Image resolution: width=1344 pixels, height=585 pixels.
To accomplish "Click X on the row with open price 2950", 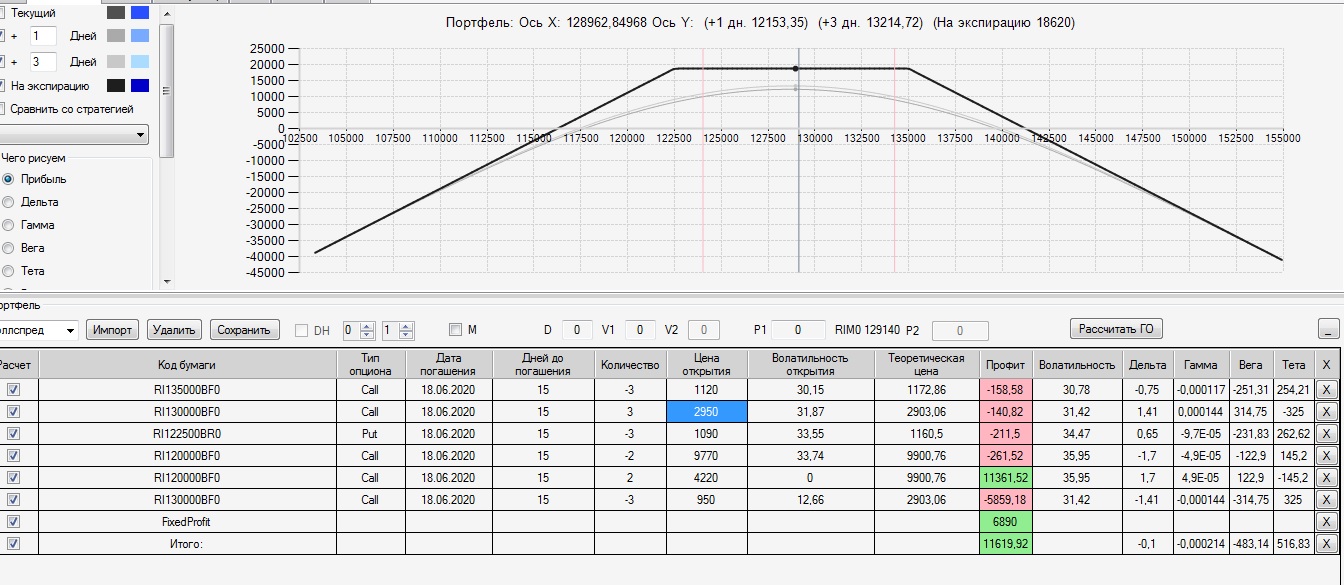I will [x=1326, y=412].
